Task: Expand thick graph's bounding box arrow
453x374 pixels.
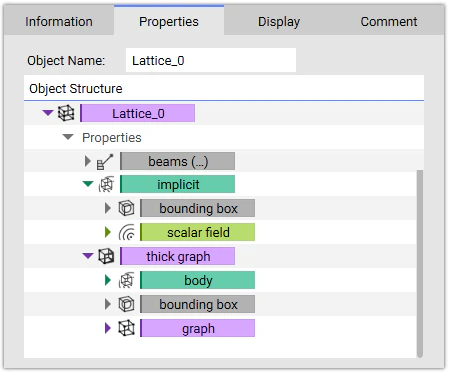Action: [108, 304]
